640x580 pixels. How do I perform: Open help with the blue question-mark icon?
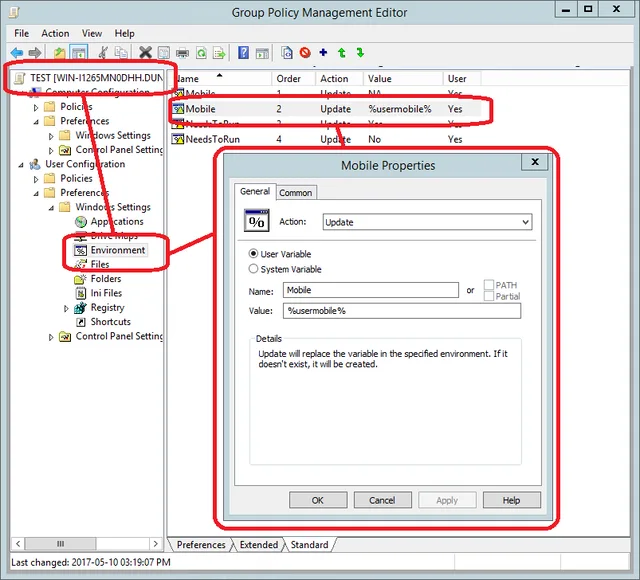(243, 53)
